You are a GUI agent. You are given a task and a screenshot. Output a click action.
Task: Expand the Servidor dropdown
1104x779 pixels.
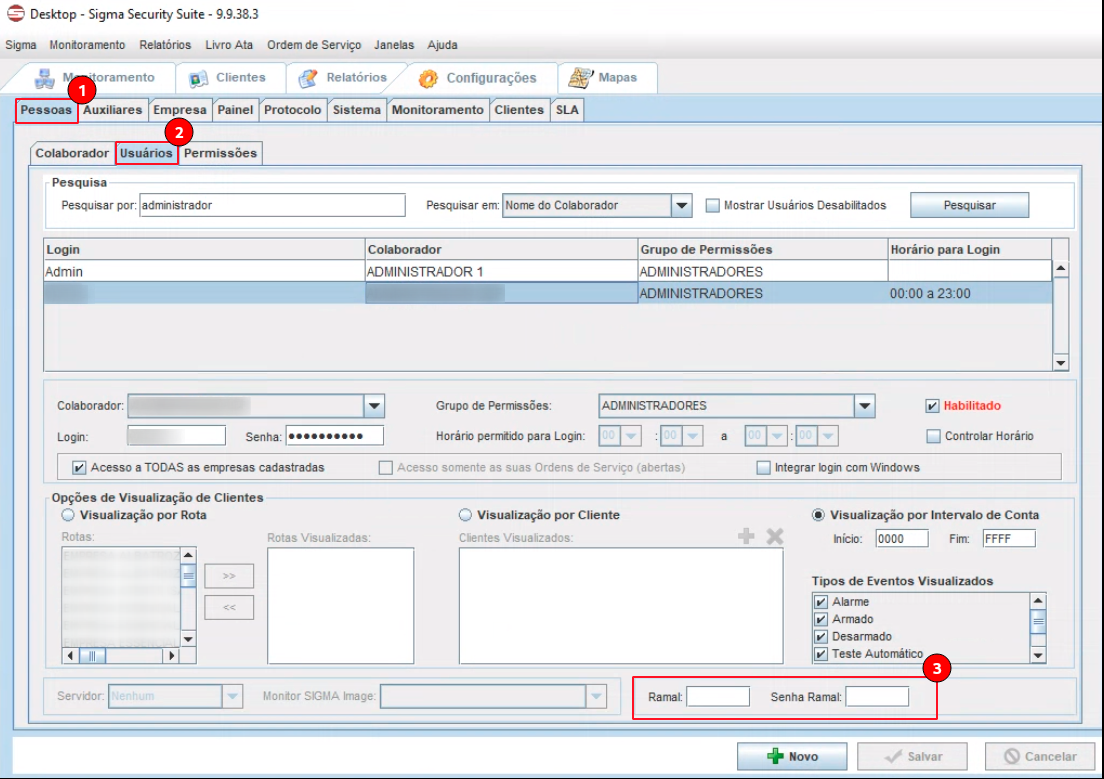pyautogui.click(x=232, y=696)
